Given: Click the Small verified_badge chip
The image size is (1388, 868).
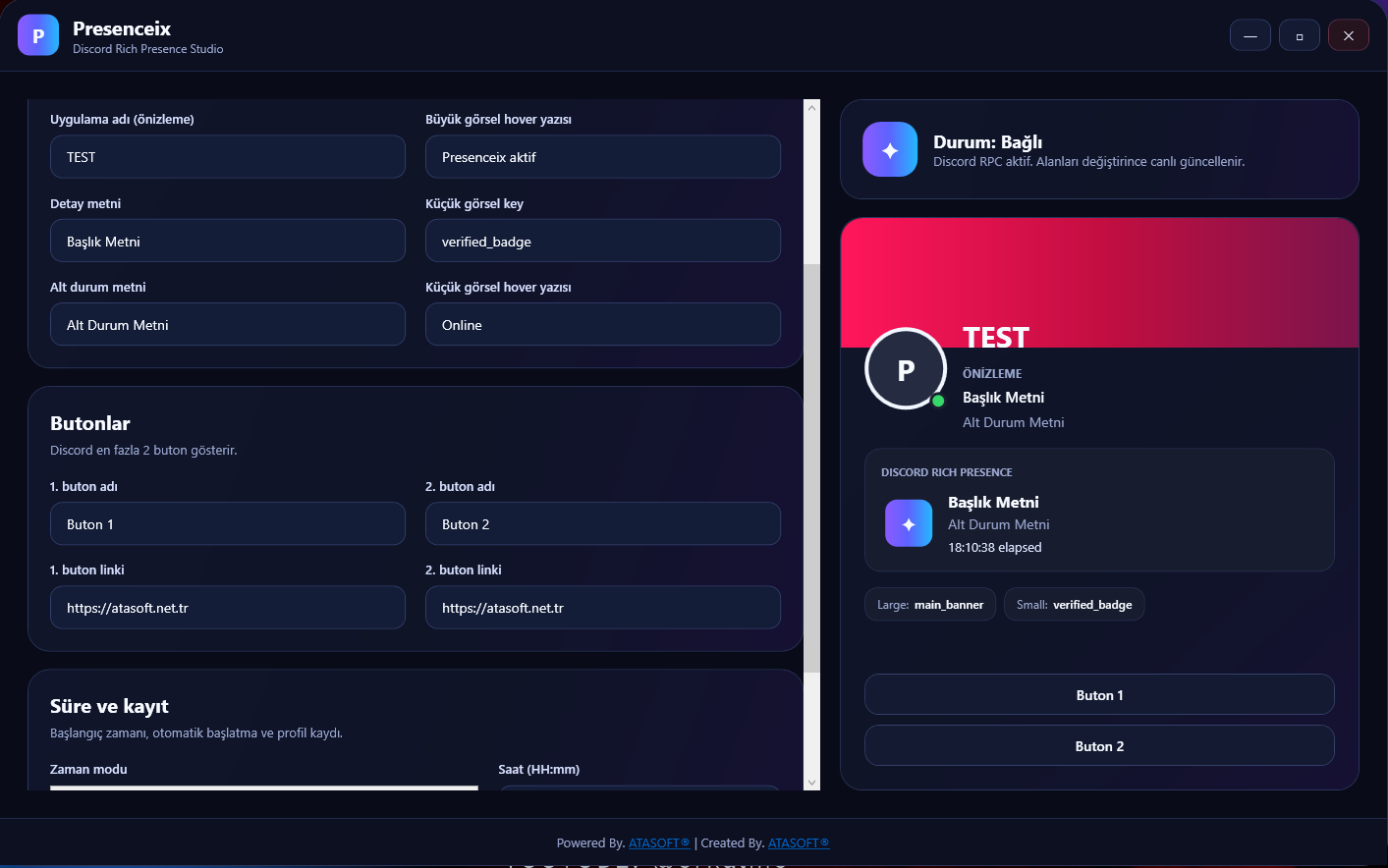Looking at the screenshot, I should [x=1074, y=605].
